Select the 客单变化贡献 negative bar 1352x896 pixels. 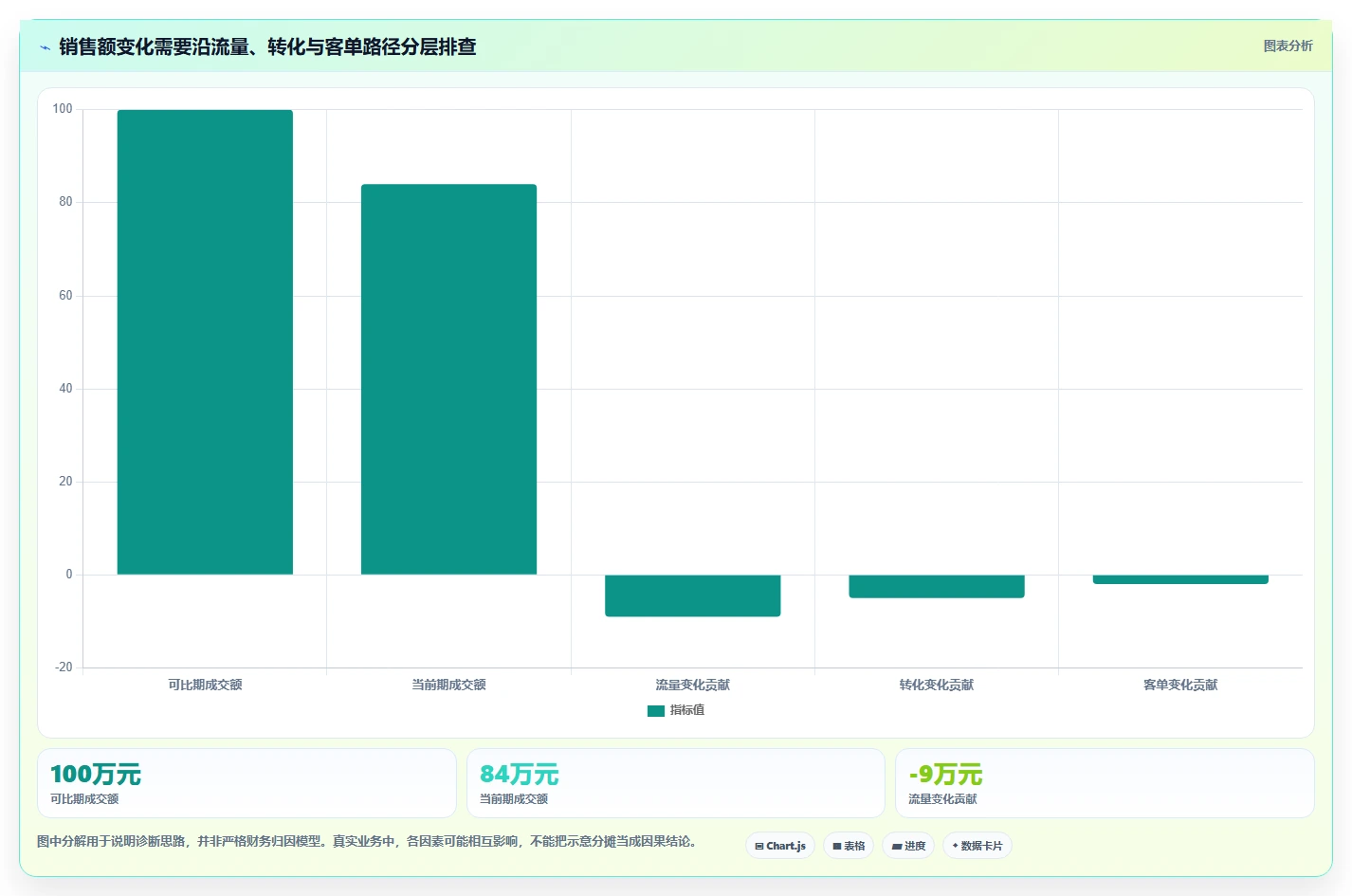tap(1180, 579)
